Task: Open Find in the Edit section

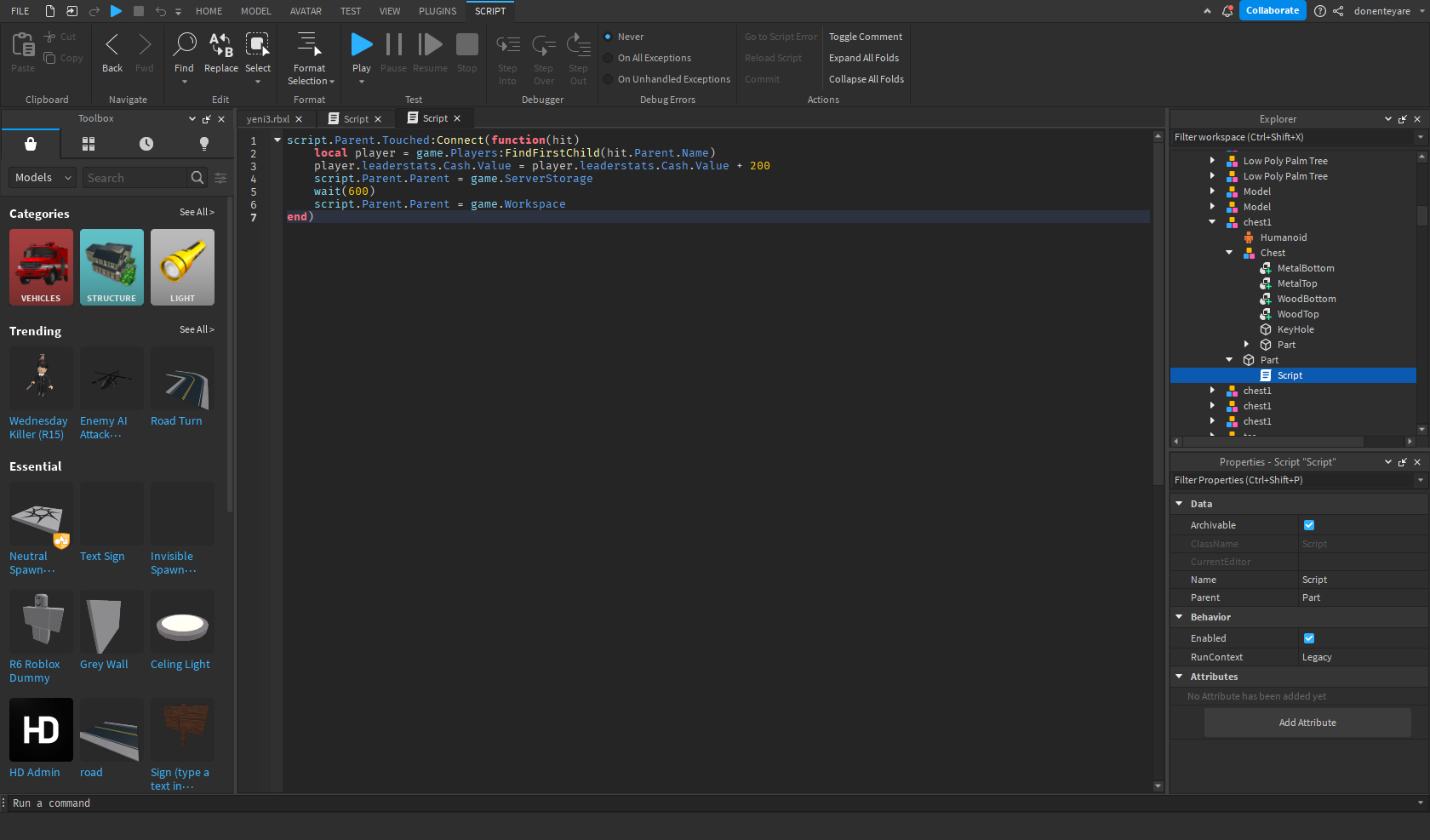Action: [184, 44]
